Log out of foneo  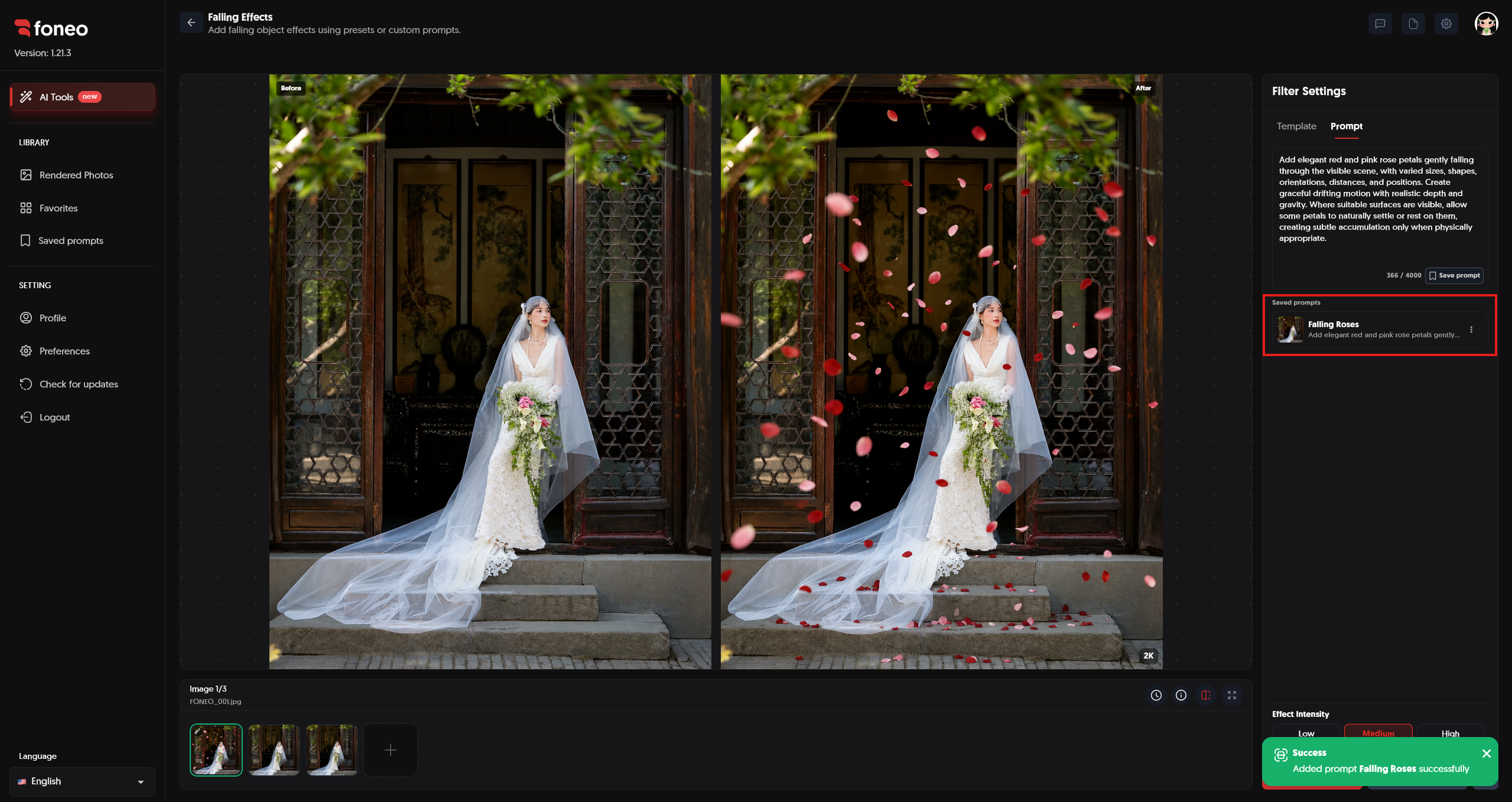coord(83,417)
